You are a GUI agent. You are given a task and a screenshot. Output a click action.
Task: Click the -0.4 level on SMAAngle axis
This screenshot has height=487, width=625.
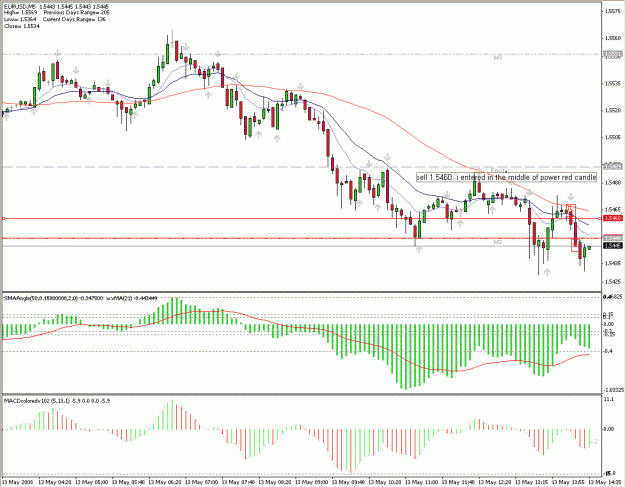tap(608, 351)
